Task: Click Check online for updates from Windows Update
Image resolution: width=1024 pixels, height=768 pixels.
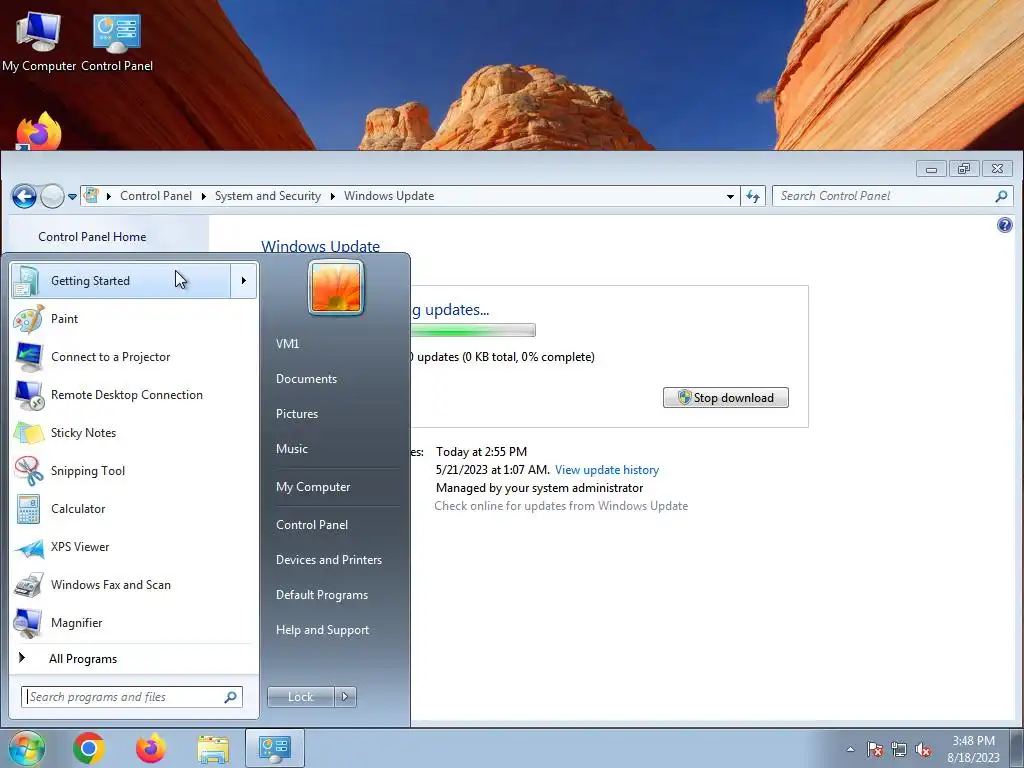Action: [561, 505]
